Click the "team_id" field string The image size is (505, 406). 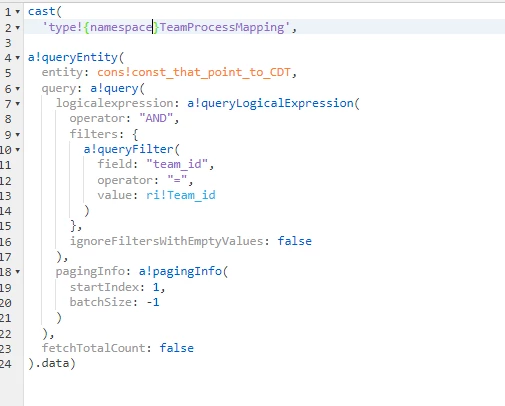pos(177,164)
